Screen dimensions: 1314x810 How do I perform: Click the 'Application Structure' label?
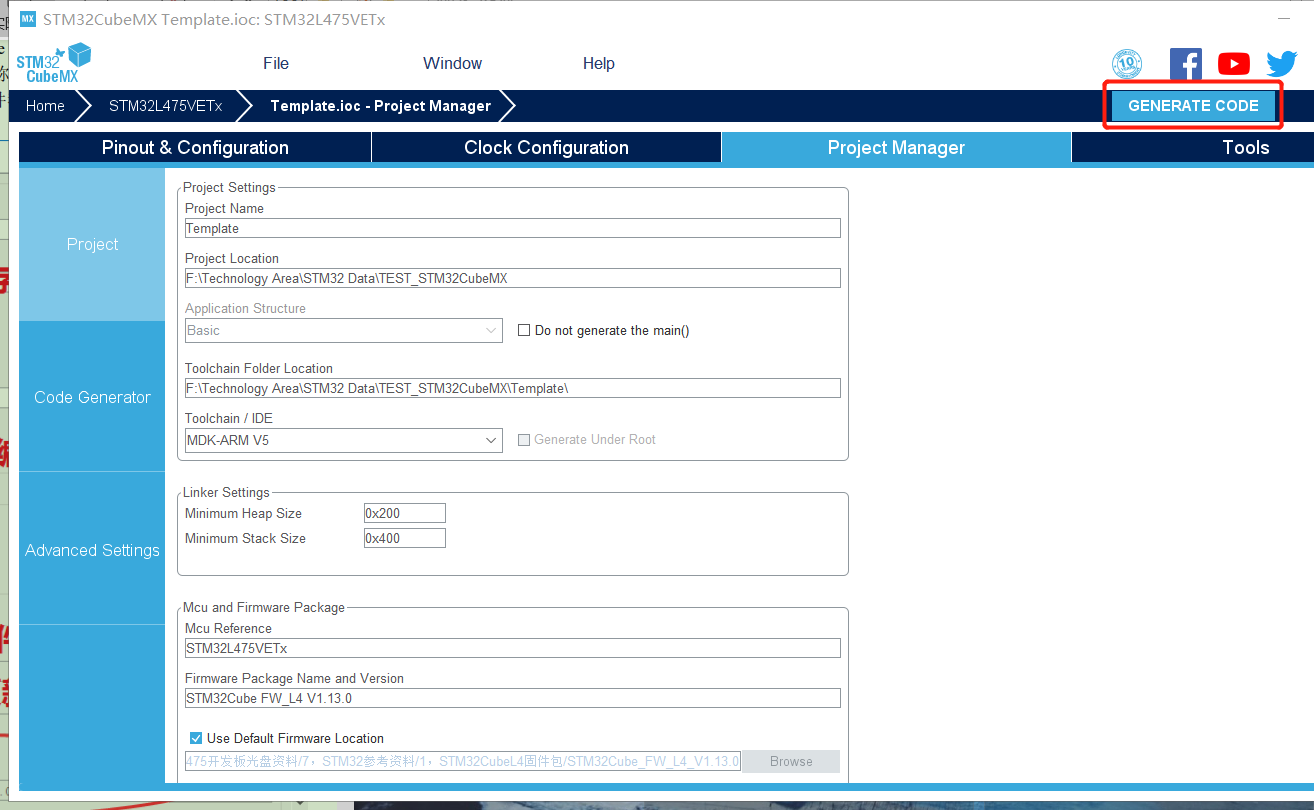pyautogui.click(x=245, y=308)
